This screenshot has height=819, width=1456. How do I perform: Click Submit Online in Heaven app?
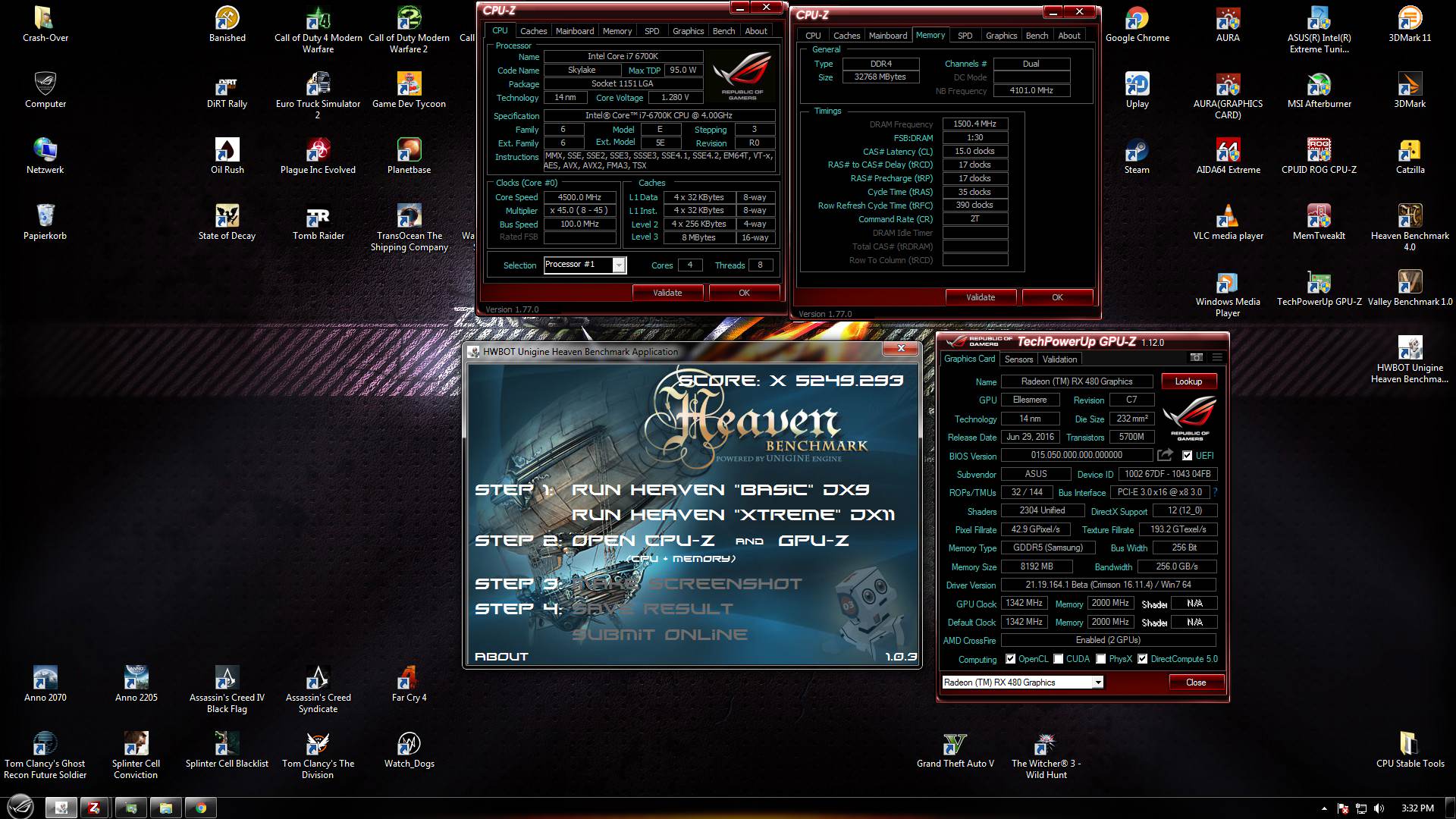point(660,635)
